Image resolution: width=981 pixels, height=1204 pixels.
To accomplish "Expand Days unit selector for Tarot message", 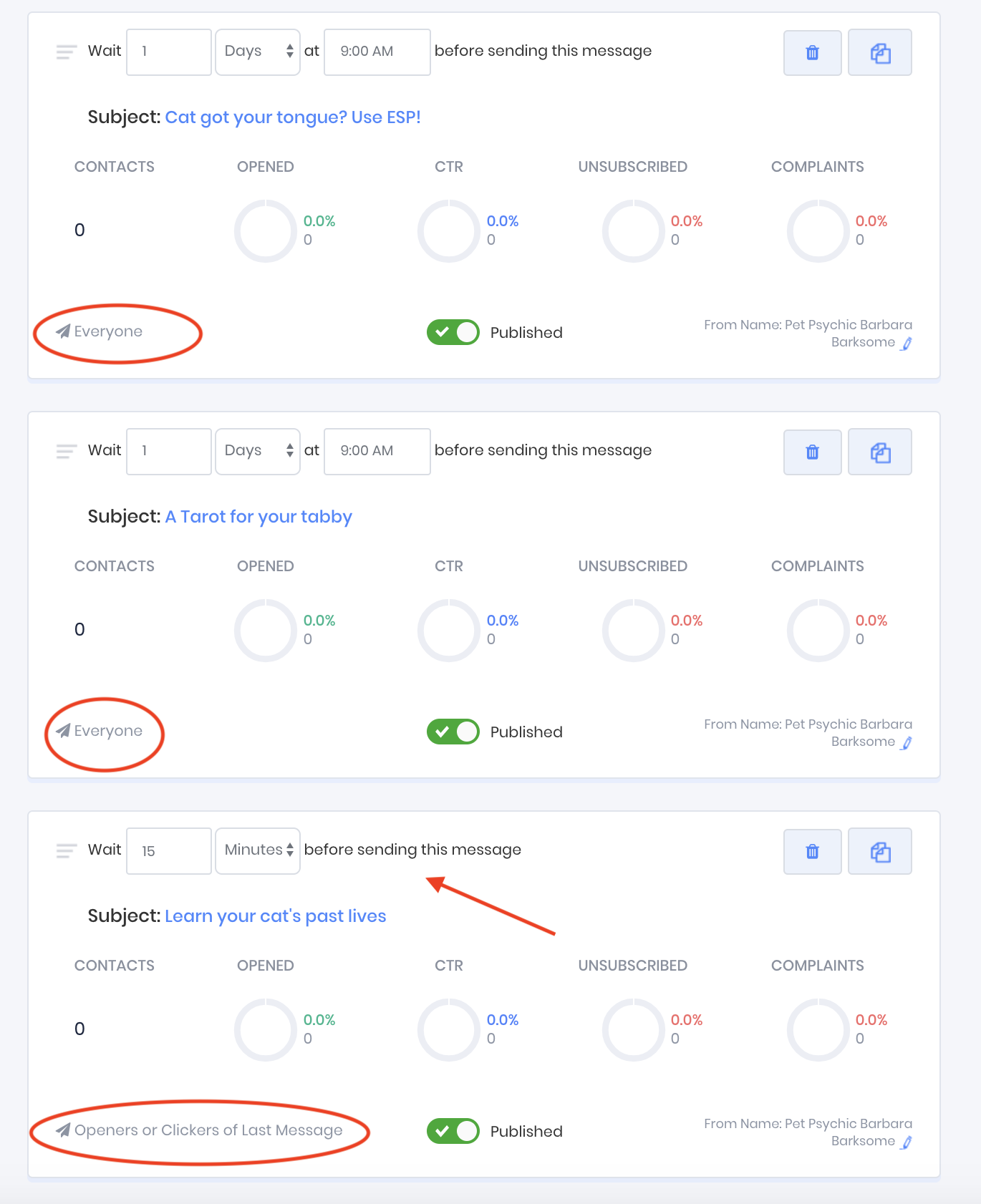I will pos(258,451).
